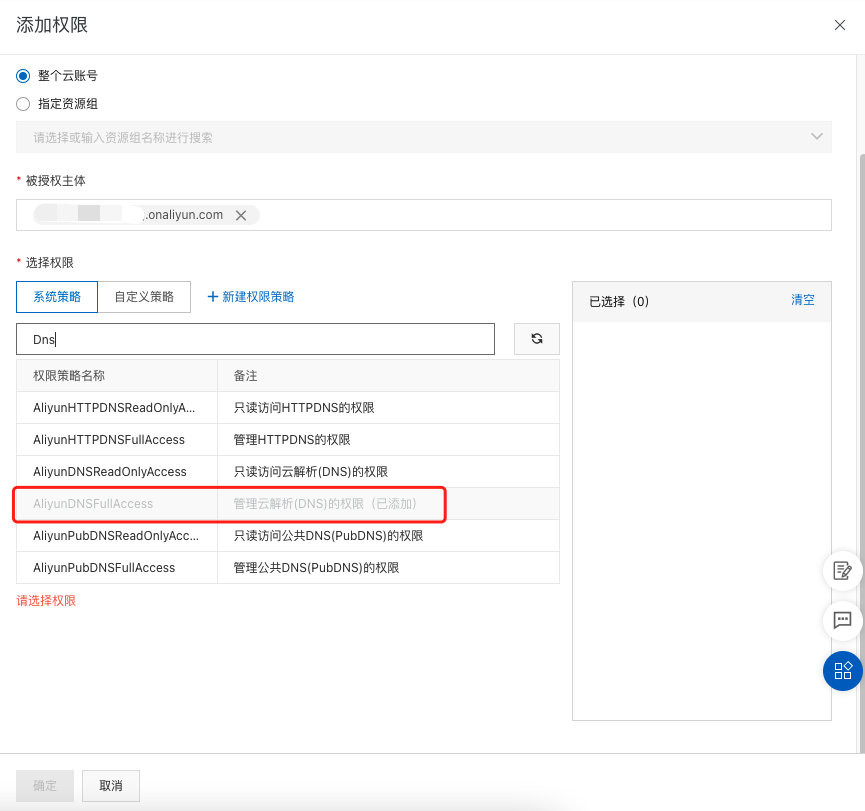Image resolution: width=865 pixels, height=811 pixels.
Task: Click the policy search box containing Dns
Action: point(255,339)
